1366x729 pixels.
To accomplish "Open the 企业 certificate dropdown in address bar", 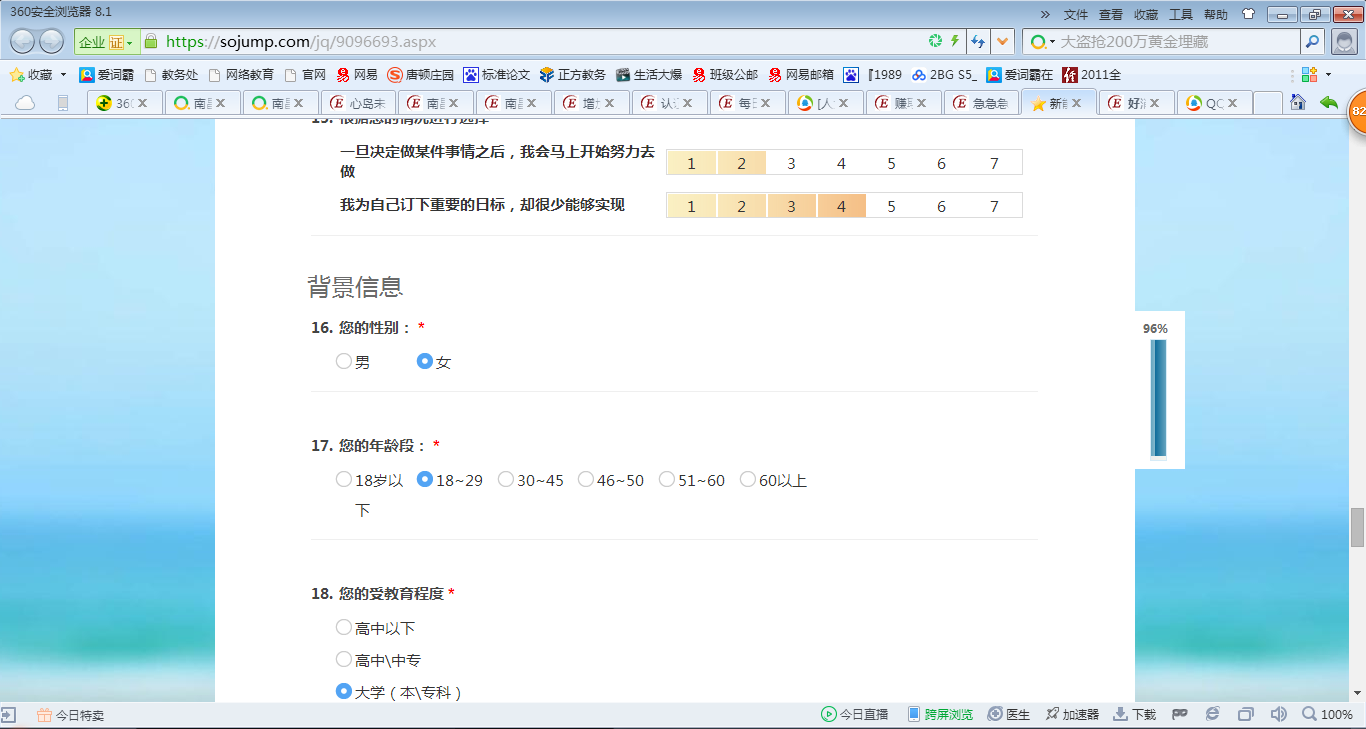I will pos(106,42).
